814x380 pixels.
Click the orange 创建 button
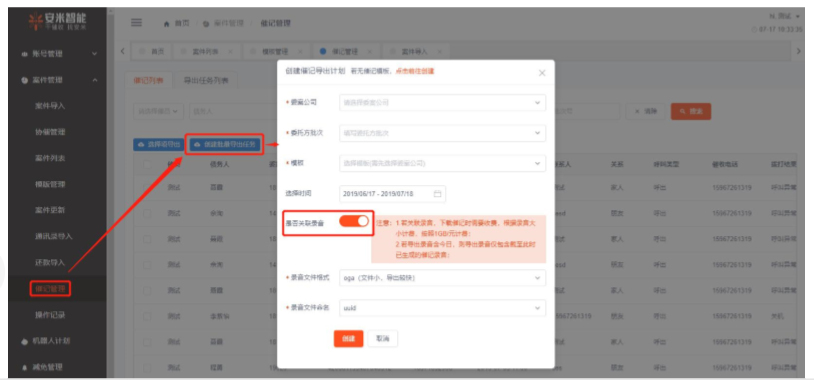[x=348, y=338]
